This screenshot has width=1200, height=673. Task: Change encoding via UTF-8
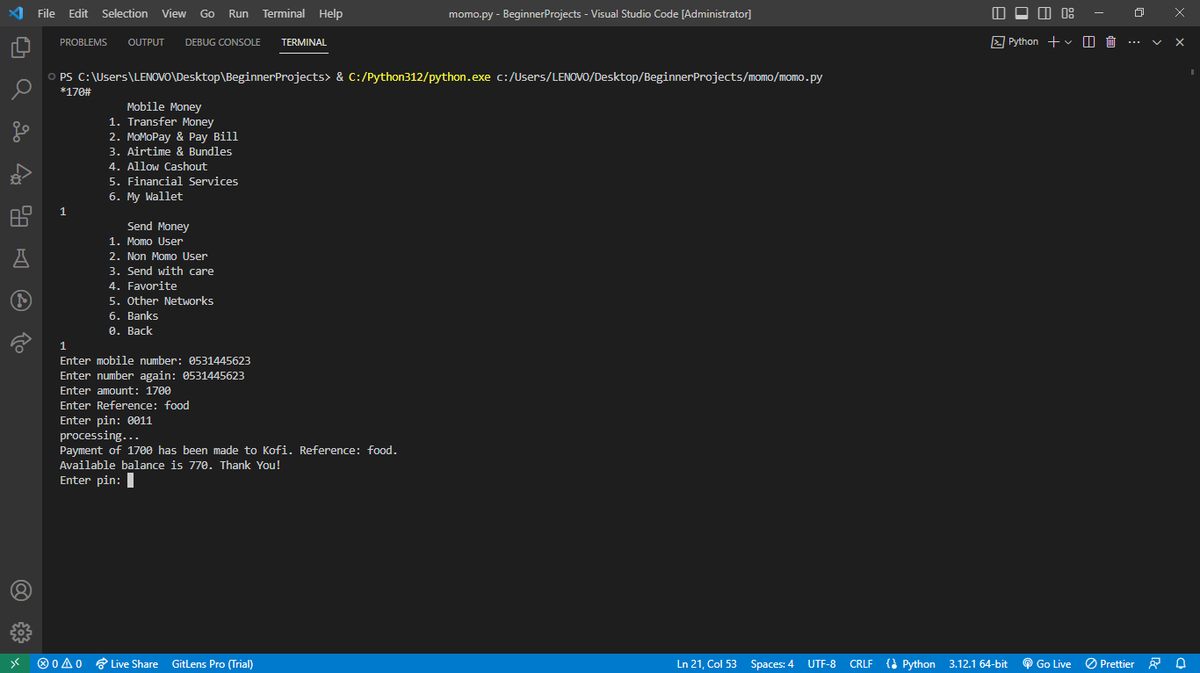(821, 663)
